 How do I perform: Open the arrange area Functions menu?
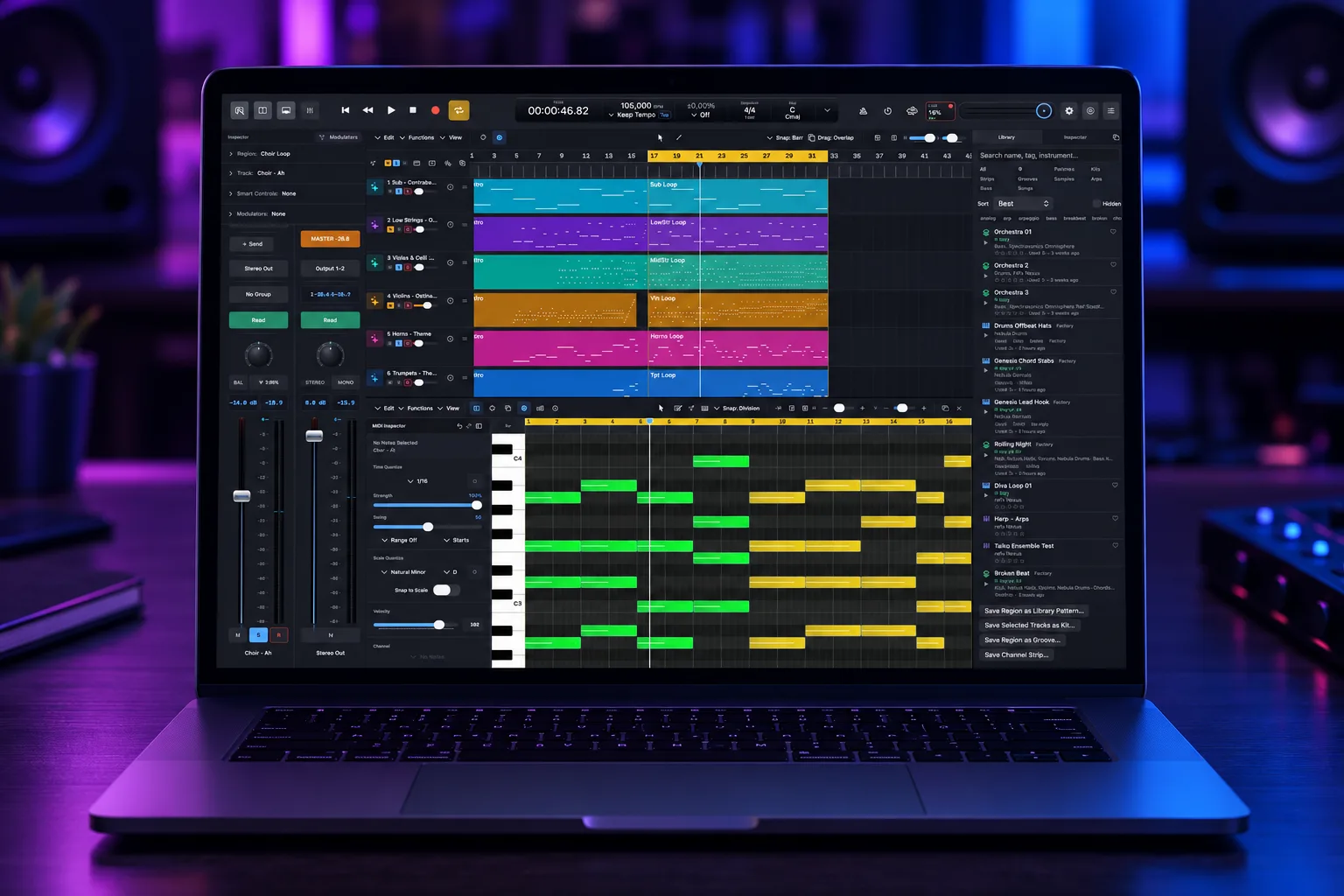pyautogui.click(x=416, y=137)
